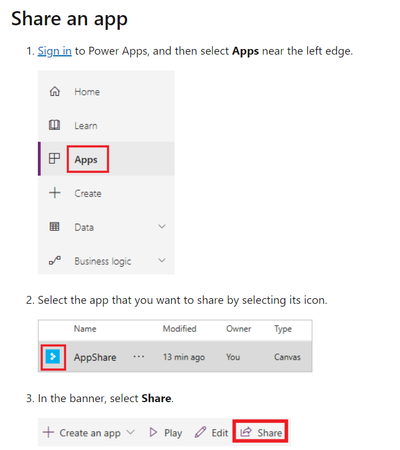The height and width of the screenshot is (450, 400).
Task: Select Data in the left navigation
Action: [x=84, y=227]
